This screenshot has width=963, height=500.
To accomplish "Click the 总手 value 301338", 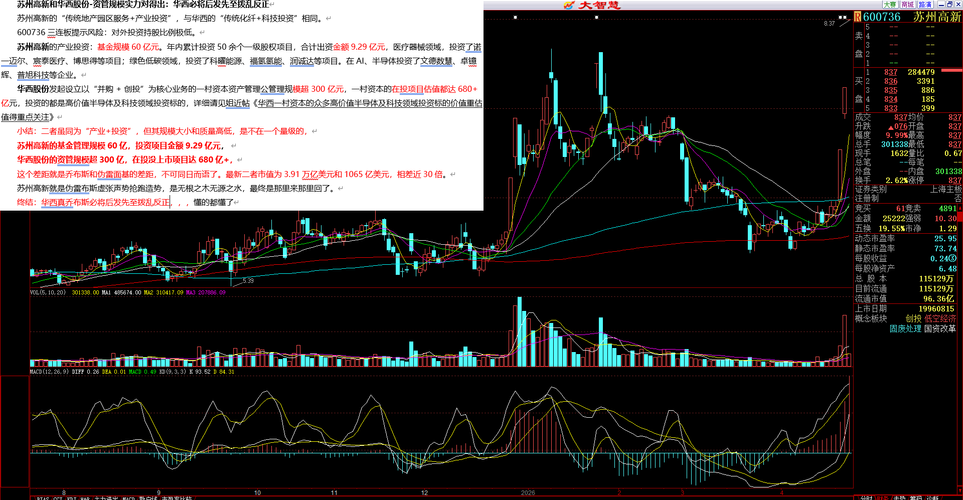I will [x=894, y=144].
